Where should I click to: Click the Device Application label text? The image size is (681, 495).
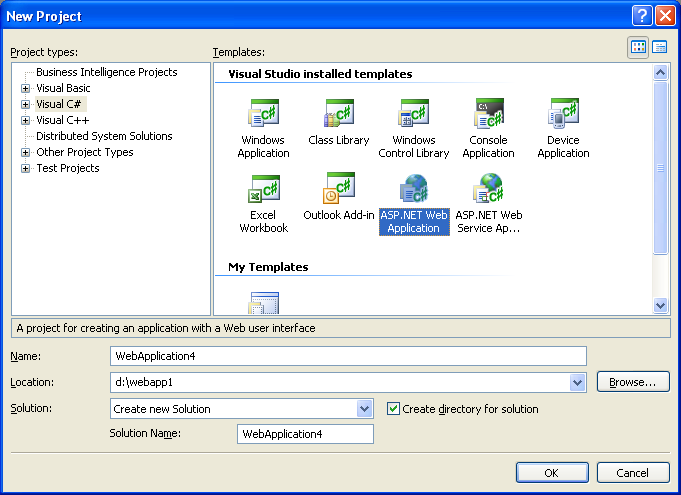563,147
